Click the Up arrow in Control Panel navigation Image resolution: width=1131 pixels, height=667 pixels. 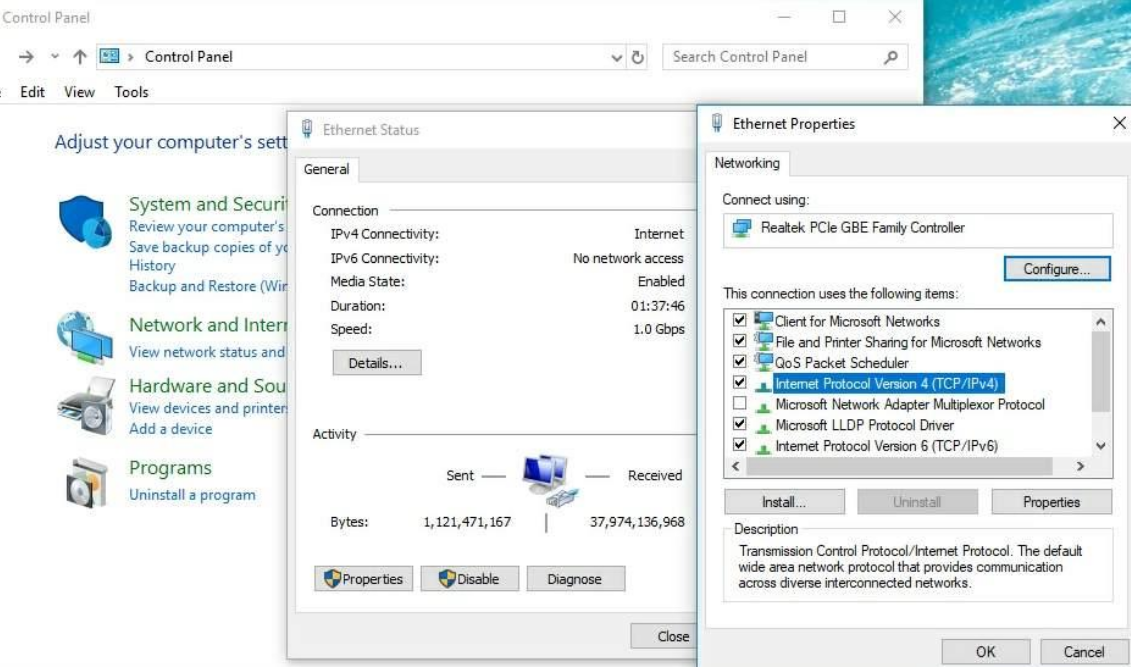pyautogui.click(x=79, y=56)
